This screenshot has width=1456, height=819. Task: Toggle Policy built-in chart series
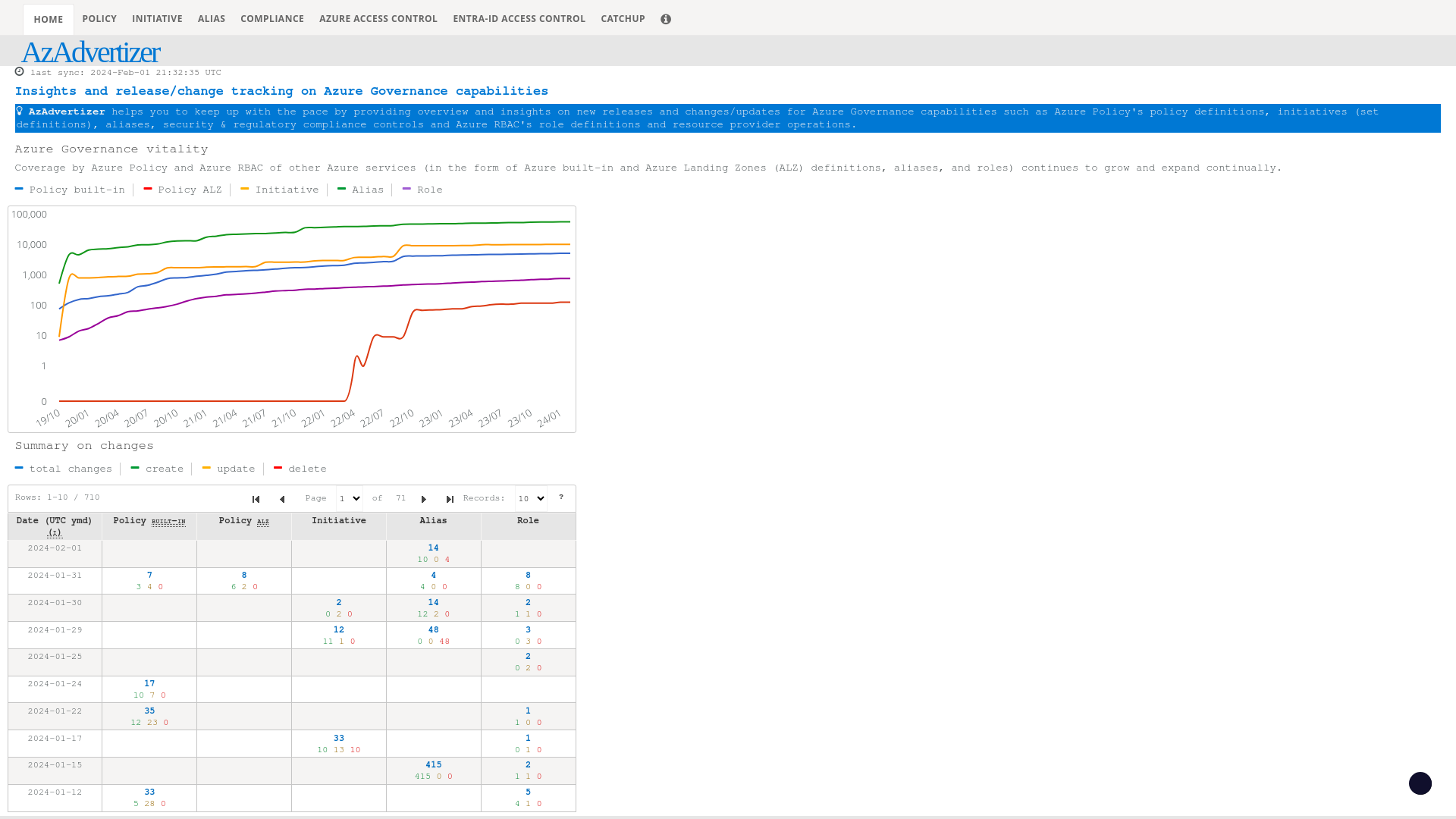click(70, 190)
